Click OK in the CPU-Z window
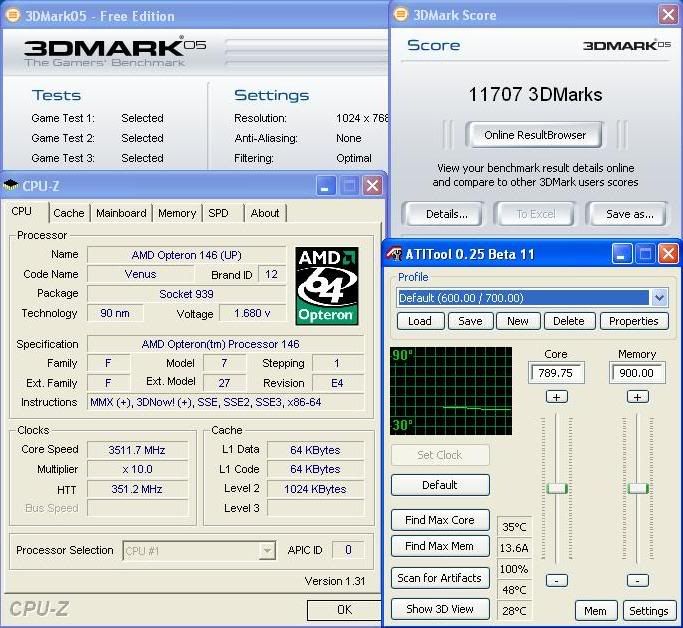This screenshot has height=628, width=683. tap(344, 610)
